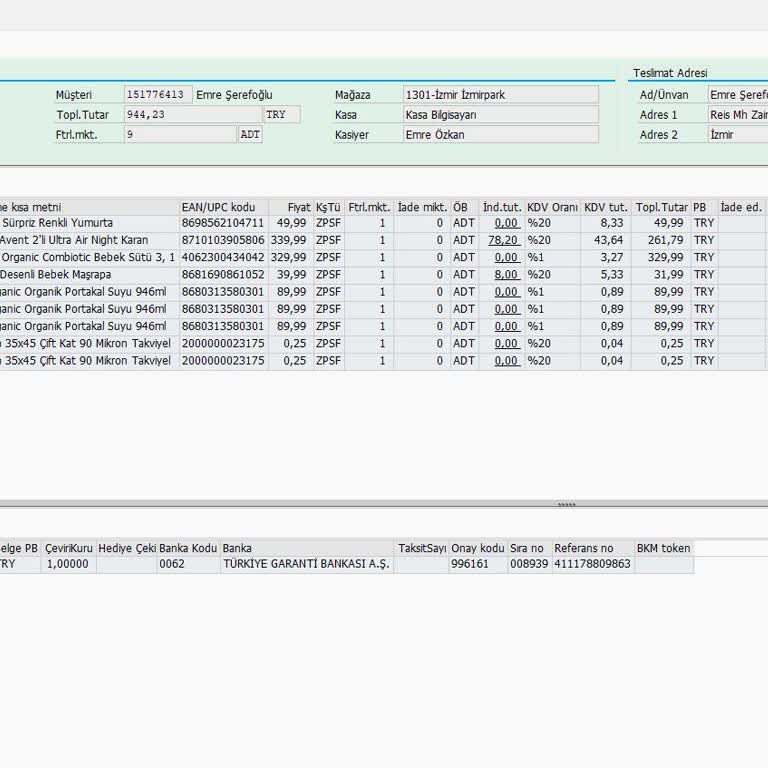This screenshot has width=768, height=768.
Task: Click the Onay kodu column header
Action: tap(478, 548)
